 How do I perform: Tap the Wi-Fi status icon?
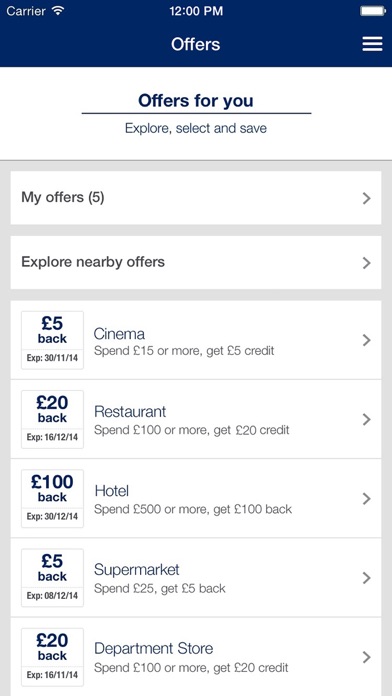[x=58, y=11]
